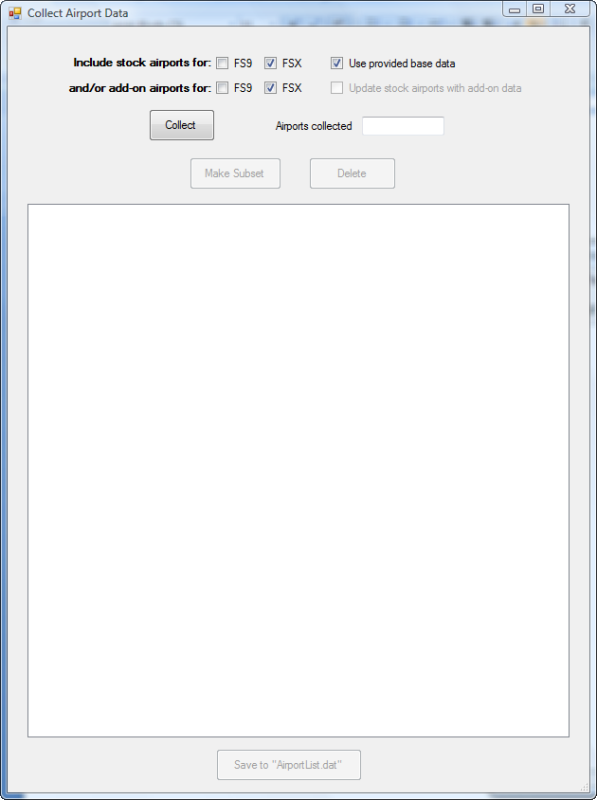Click the Include stock airports for label
Image resolution: width=597 pixels, height=800 pixels.
click(142, 63)
